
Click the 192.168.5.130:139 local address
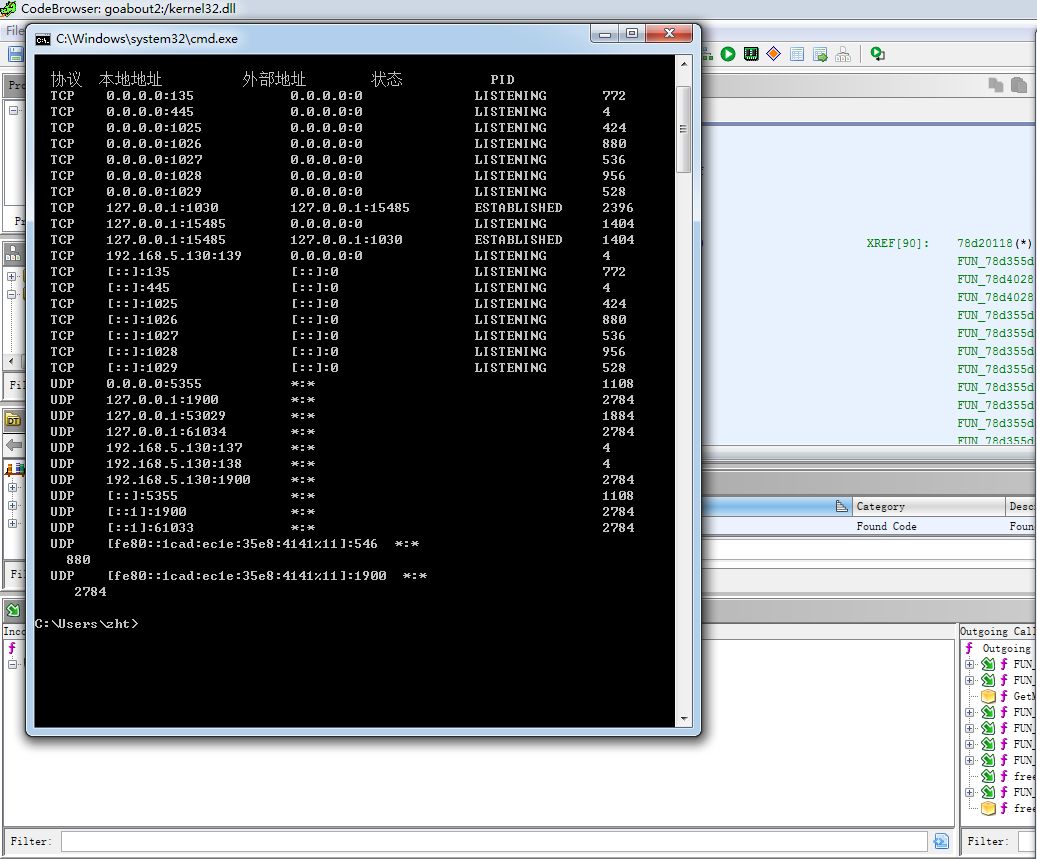point(174,256)
